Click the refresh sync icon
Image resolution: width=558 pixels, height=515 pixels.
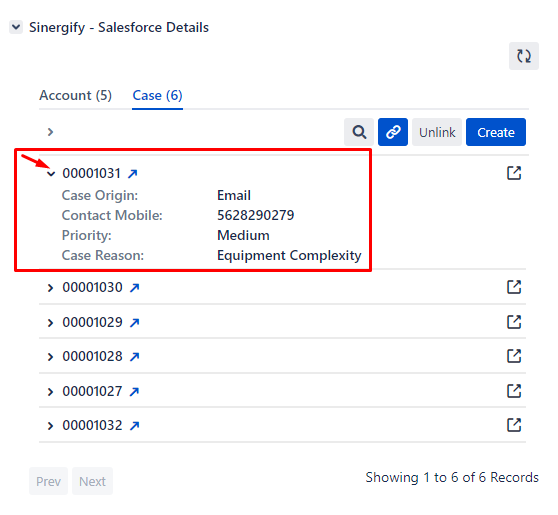pyautogui.click(x=523, y=56)
